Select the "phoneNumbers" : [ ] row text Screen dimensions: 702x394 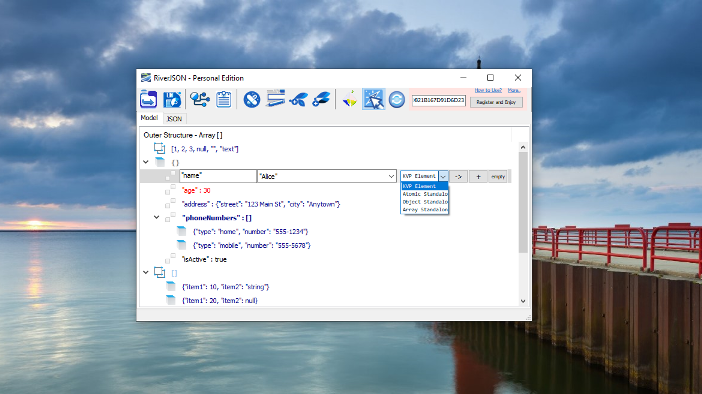(217, 218)
